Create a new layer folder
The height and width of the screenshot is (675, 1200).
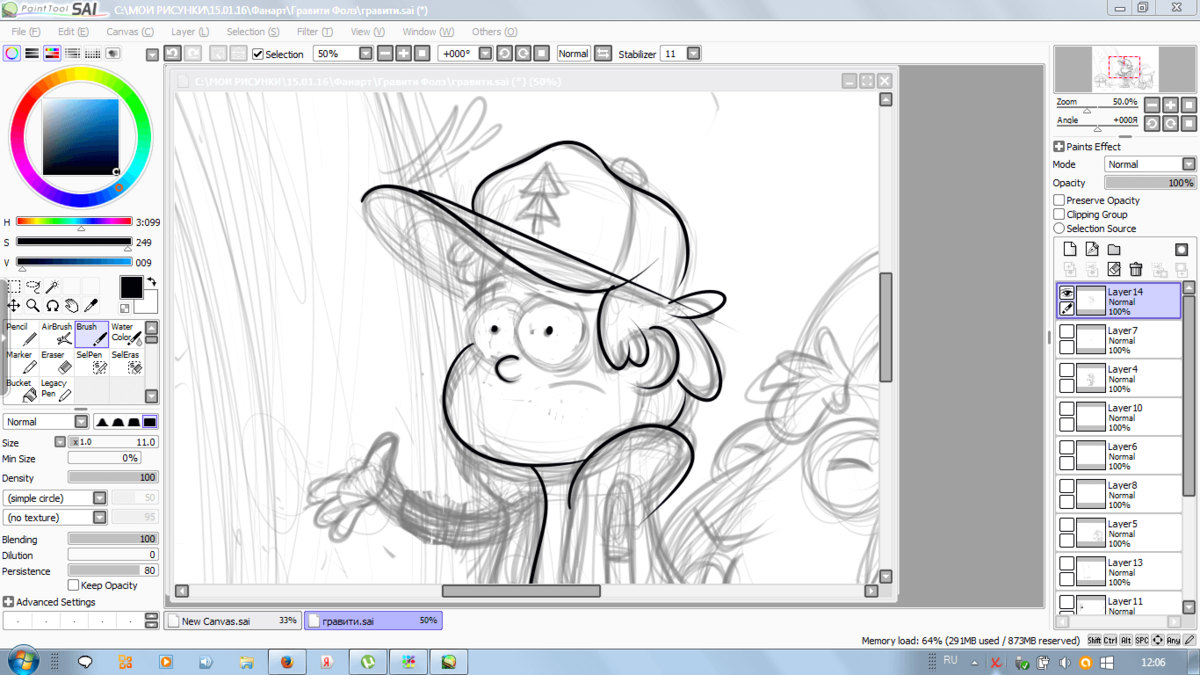1114,249
